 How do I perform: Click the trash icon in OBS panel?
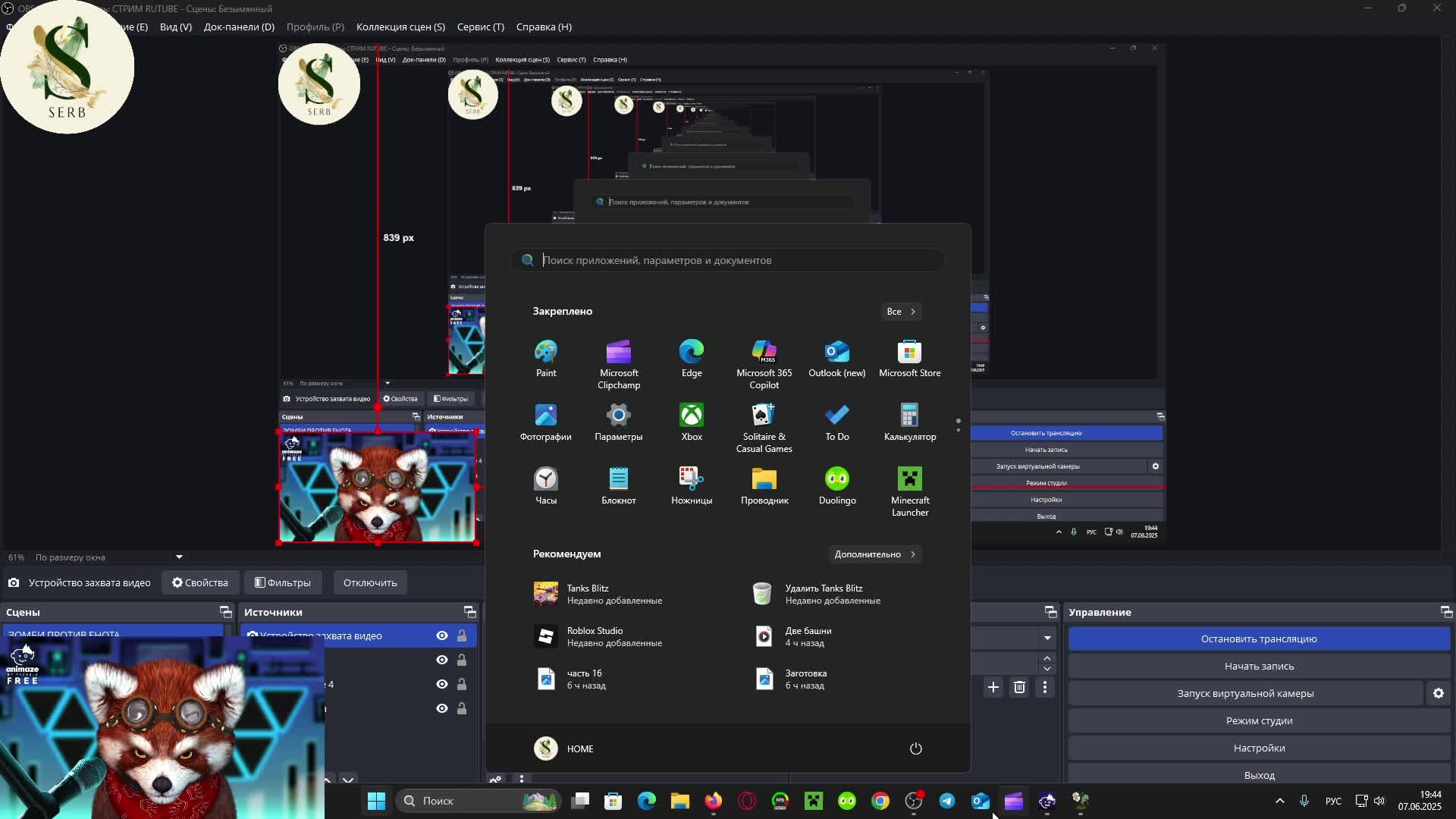[1019, 687]
